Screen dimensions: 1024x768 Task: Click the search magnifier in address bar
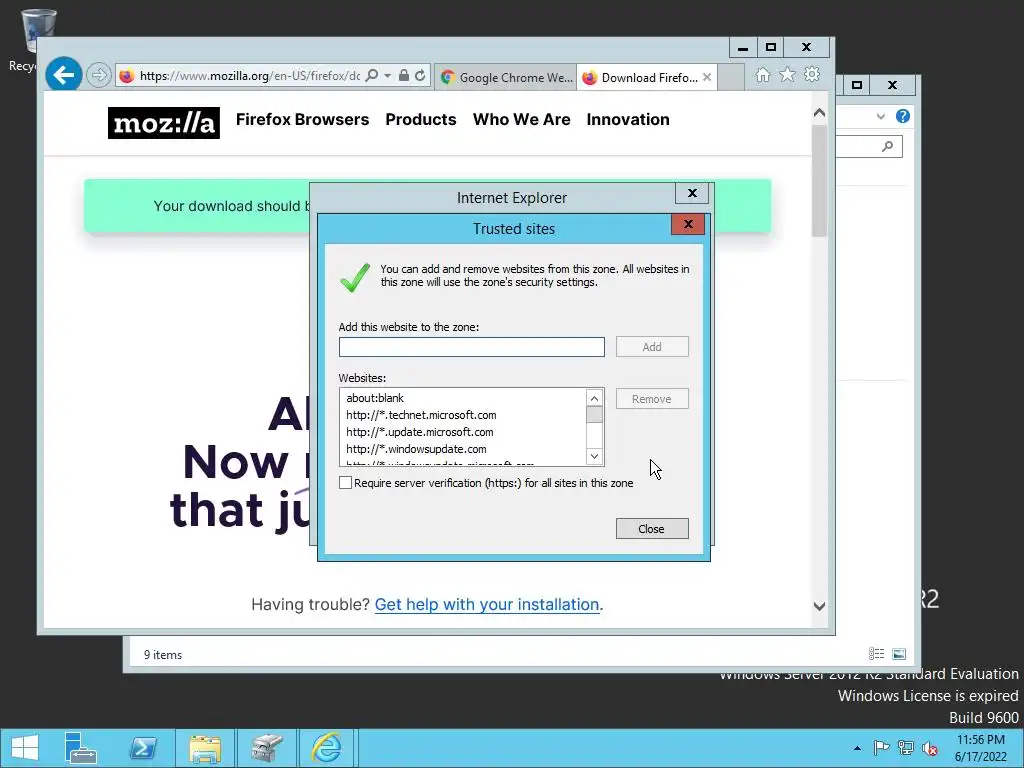[372, 76]
